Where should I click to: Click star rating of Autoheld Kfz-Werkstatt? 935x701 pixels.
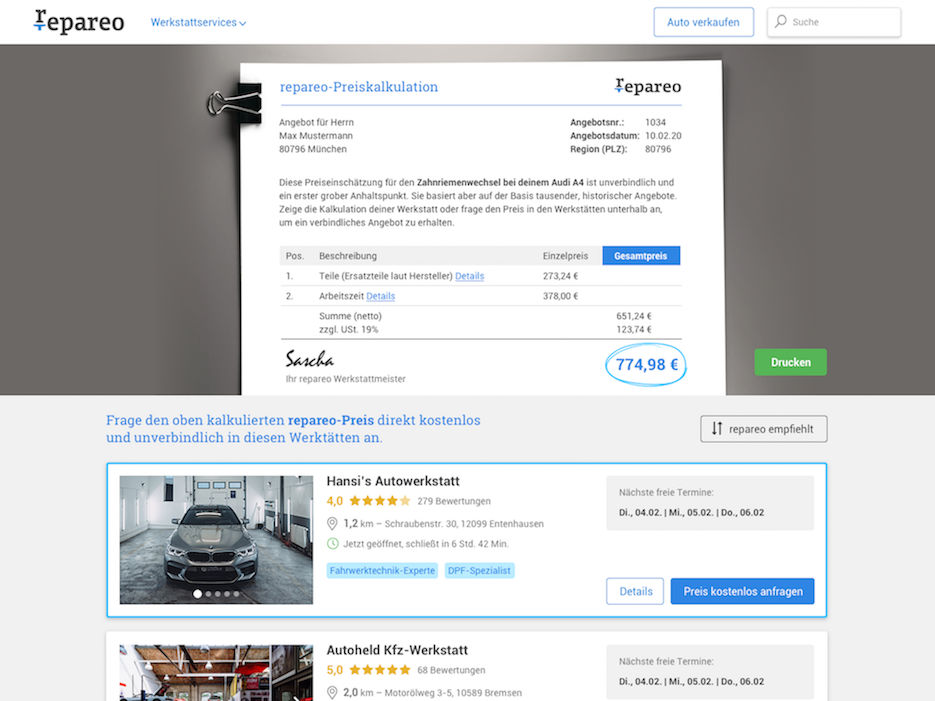[x=380, y=670]
